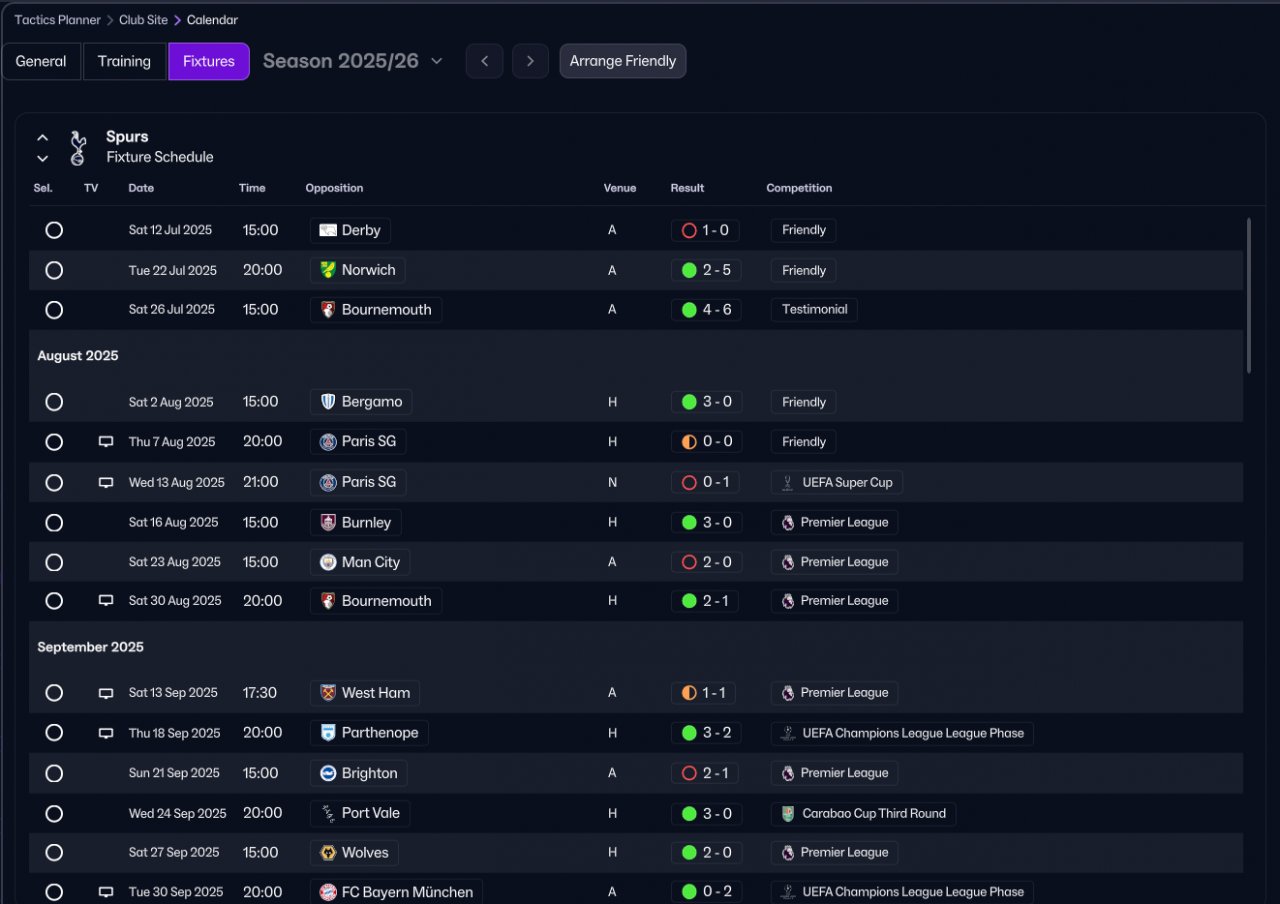
Task: Open Club Site in the breadcrumb
Action: 144,20
